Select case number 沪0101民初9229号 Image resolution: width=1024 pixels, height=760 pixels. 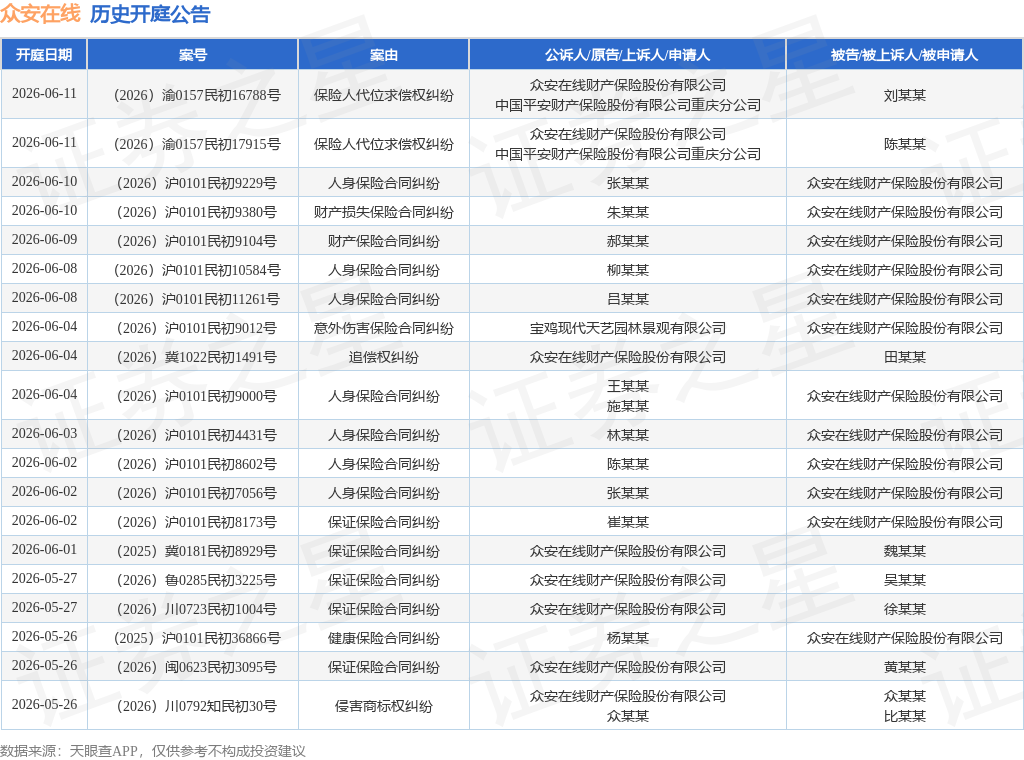pyautogui.click(x=197, y=183)
